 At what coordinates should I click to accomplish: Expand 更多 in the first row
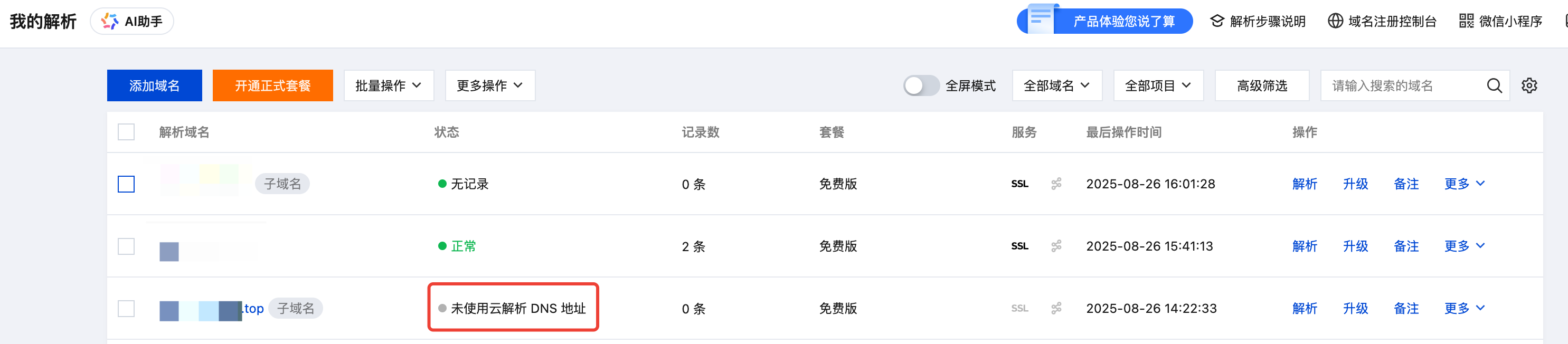(1465, 184)
